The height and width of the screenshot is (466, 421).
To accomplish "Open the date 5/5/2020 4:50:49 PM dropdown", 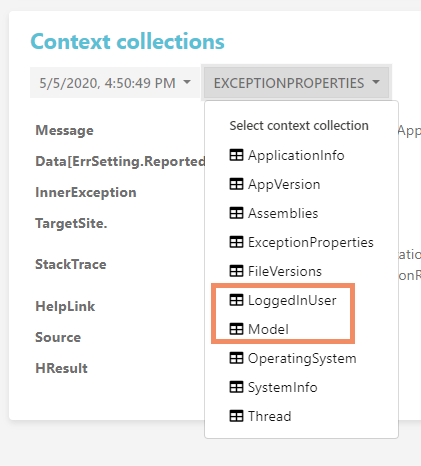I will [115, 83].
